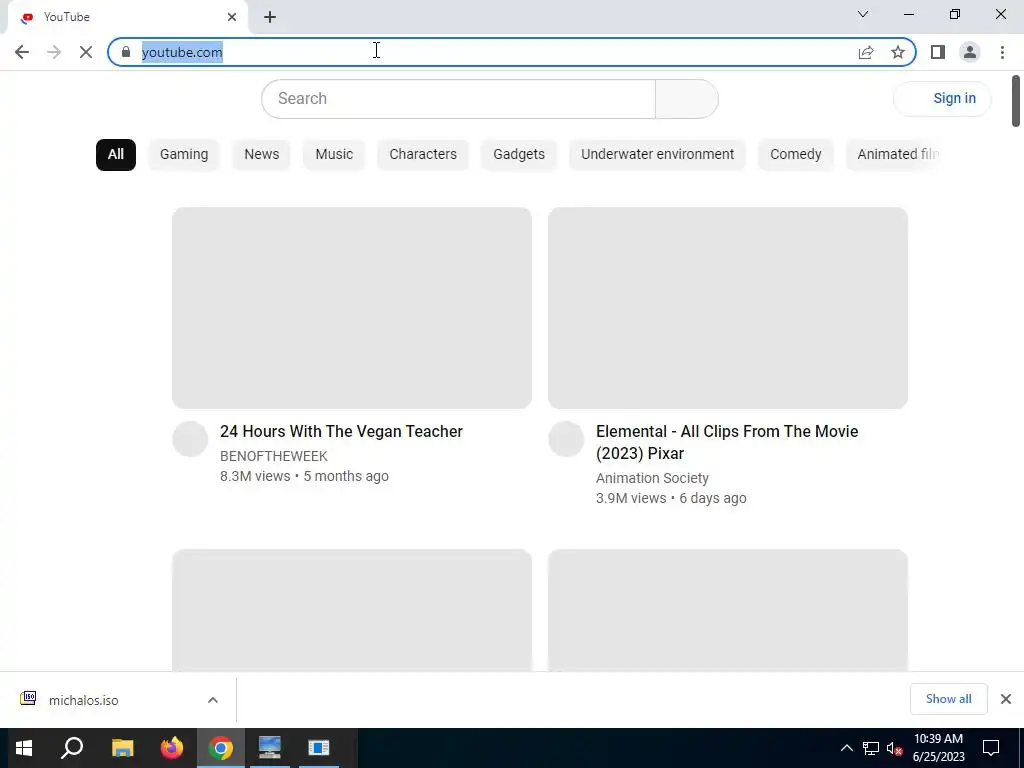Show all downloads
1024x768 pixels.
(x=948, y=699)
